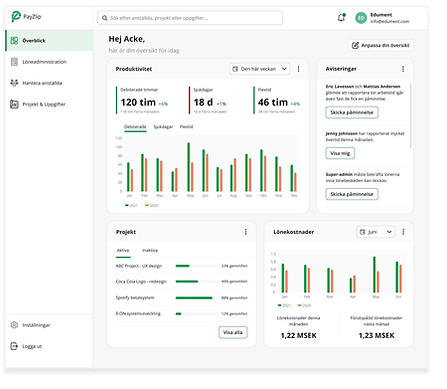
Task: Select the Aktiva projects tab
Action: (123, 251)
